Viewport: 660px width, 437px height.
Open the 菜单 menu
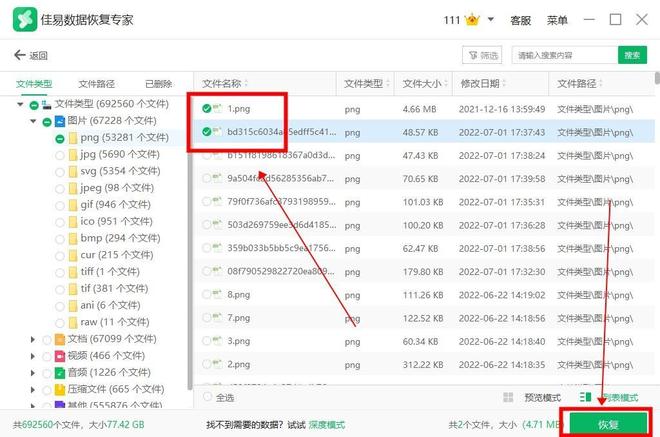click(x=557, y=20)
